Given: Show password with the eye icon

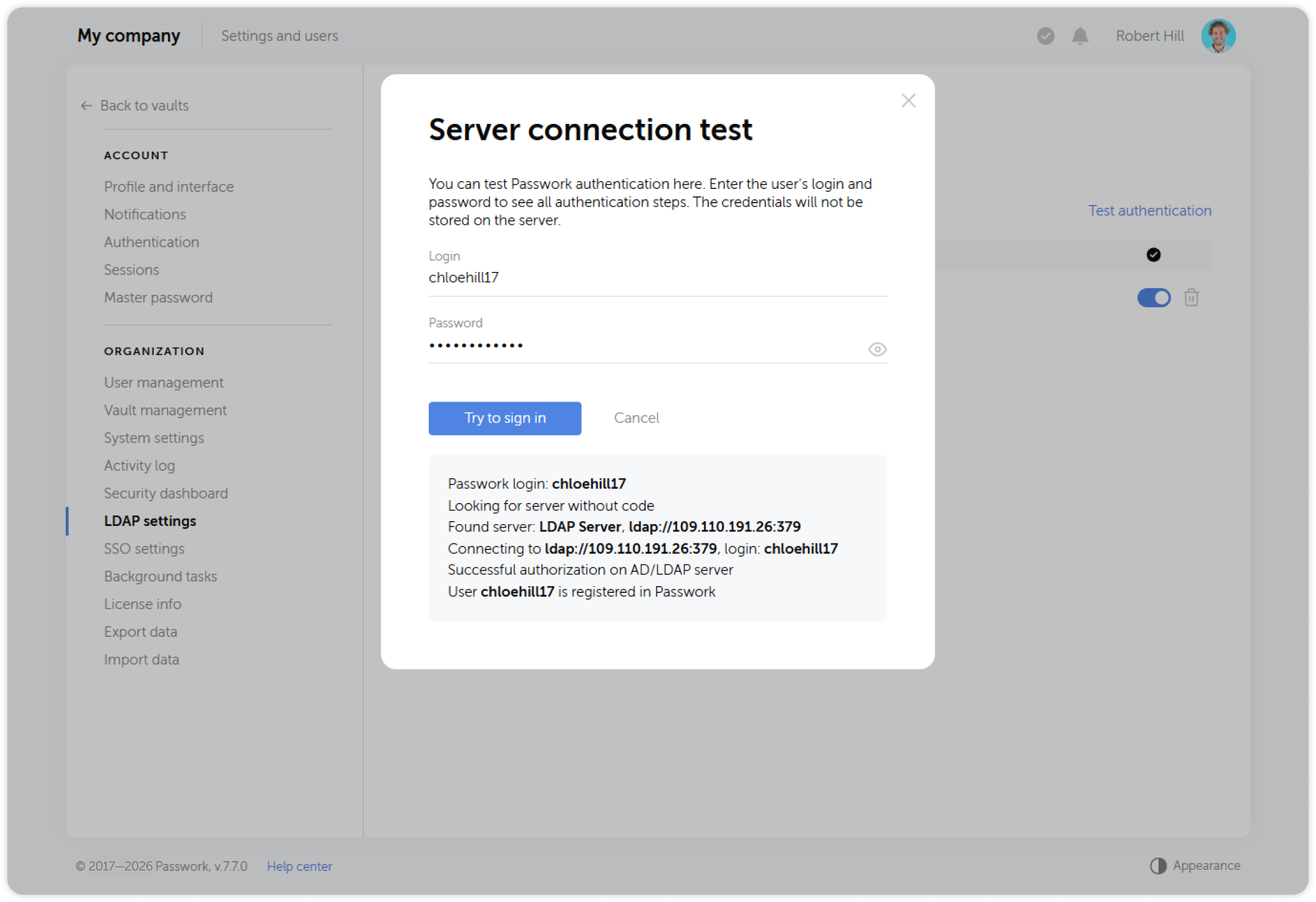Looking at the screenshot, I should pyautogui.click(x=877, y=349).
